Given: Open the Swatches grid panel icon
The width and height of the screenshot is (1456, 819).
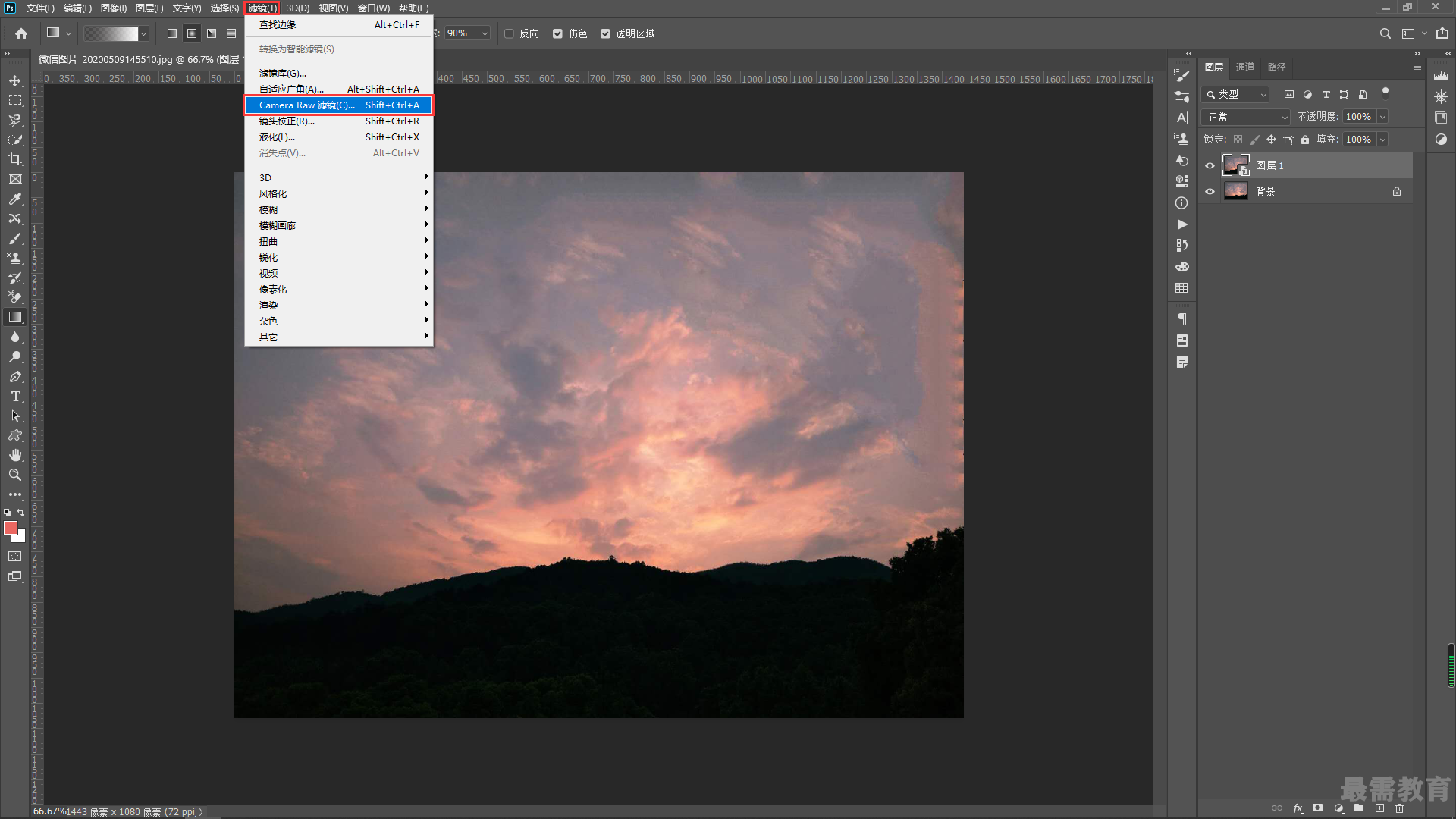Looking at the screenshot, I should click(x=1181, y=288).
